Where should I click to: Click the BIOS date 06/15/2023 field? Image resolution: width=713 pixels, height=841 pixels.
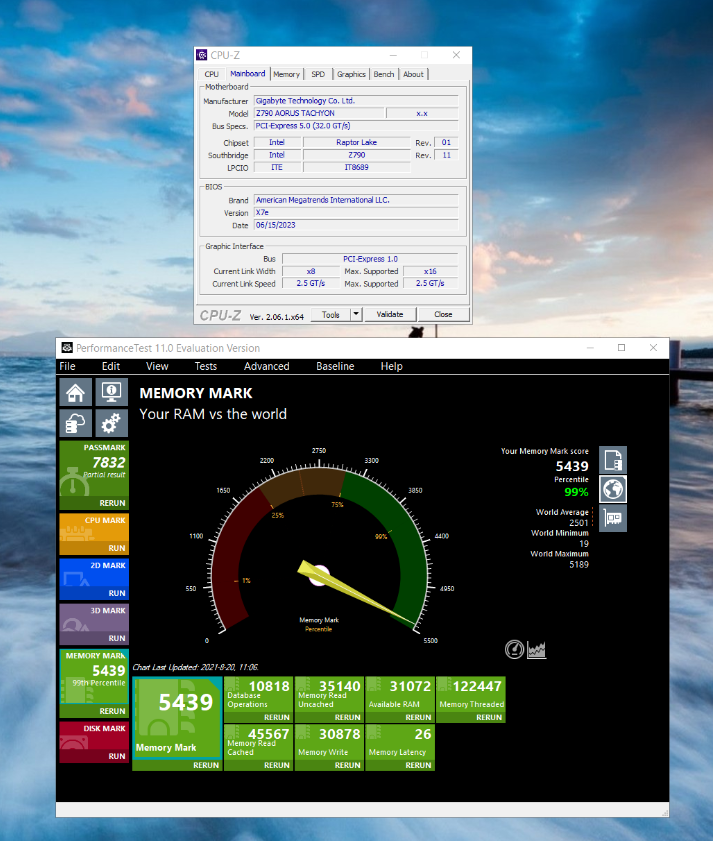(x=356, y=225)
